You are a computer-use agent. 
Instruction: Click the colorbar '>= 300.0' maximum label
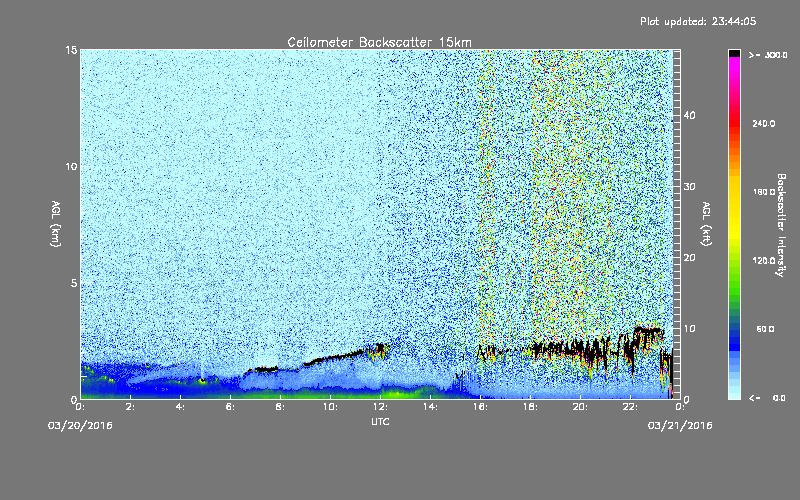pyautogui.click(x=768, y=55)
